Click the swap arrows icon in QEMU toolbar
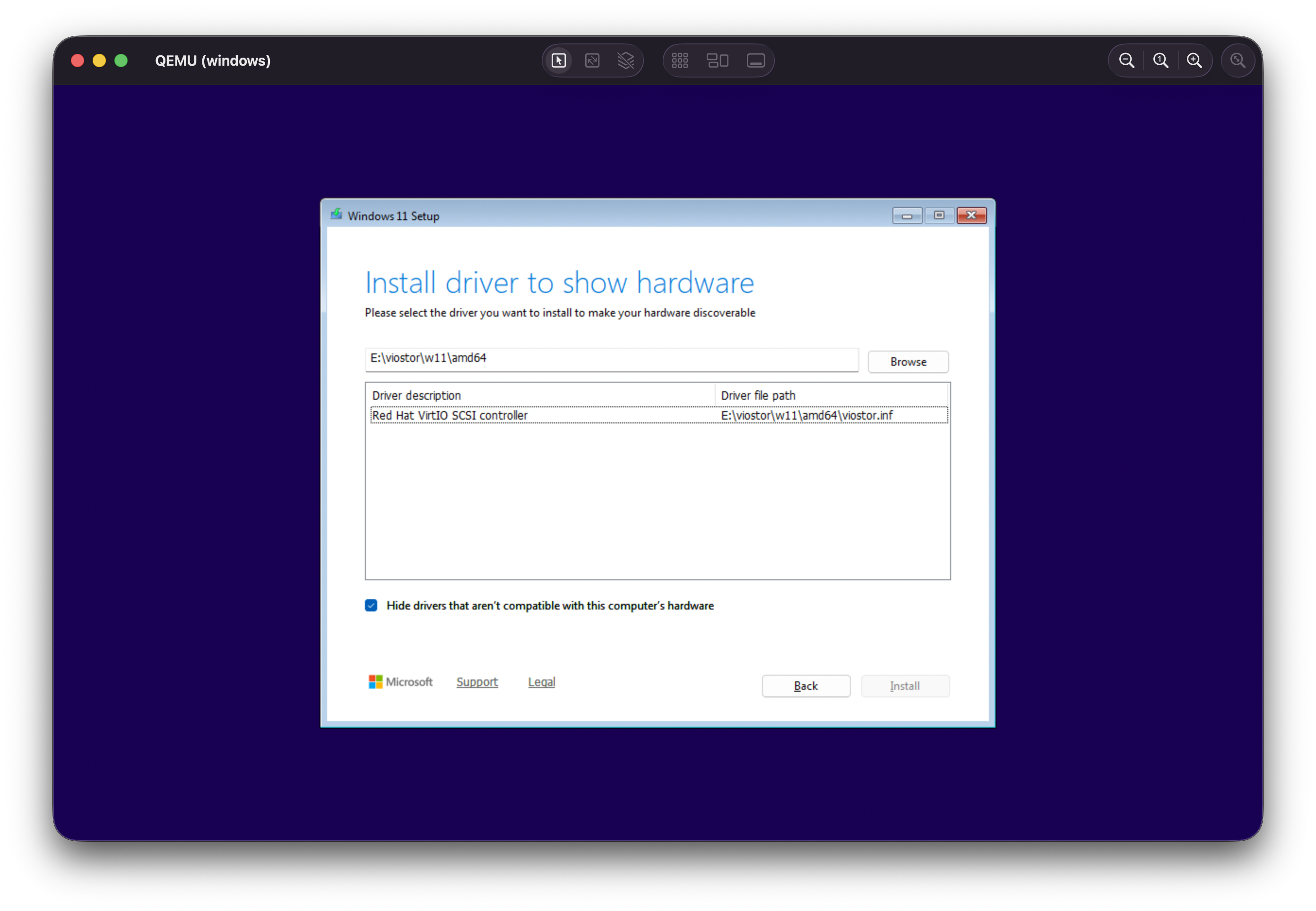Image resolution: width=1316 pixels, height=911 pixels. click(x=592, y=60)
